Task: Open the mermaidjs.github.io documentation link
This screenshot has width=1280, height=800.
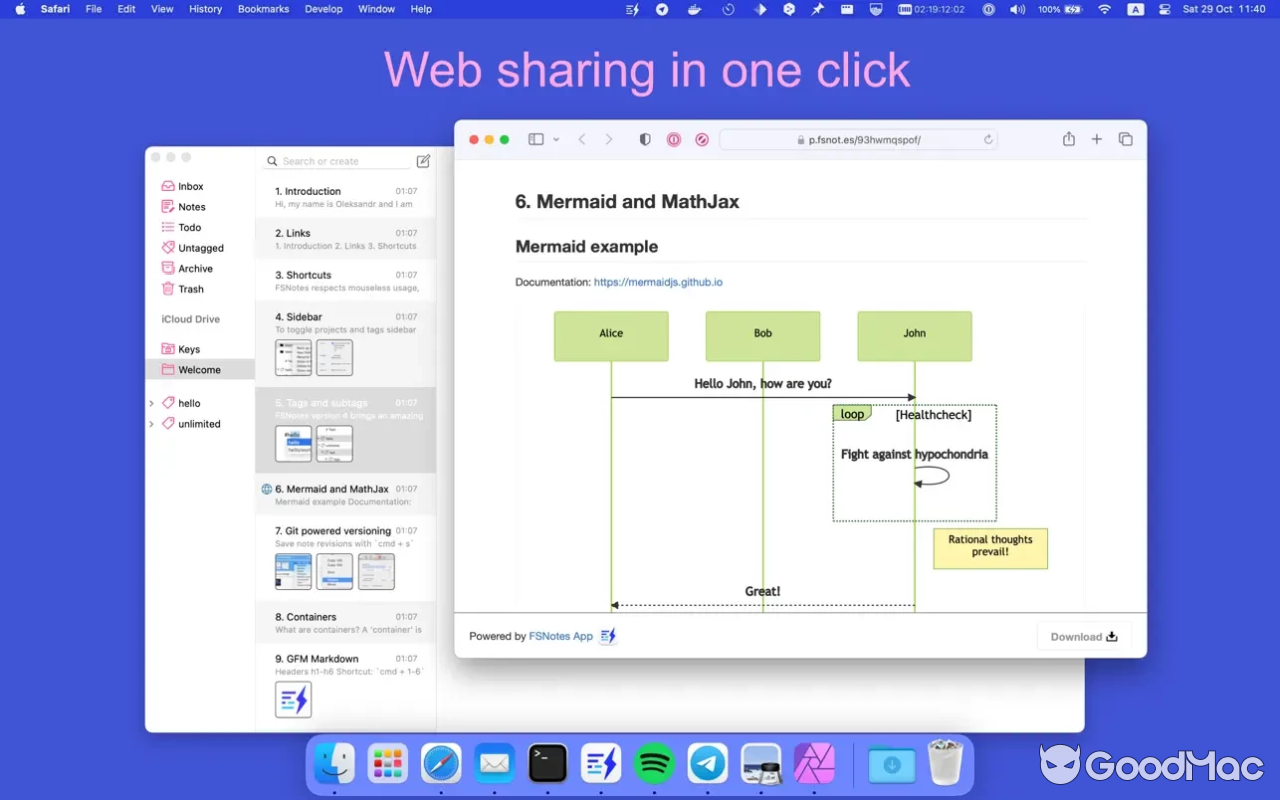Action: [x=657, y=282]
